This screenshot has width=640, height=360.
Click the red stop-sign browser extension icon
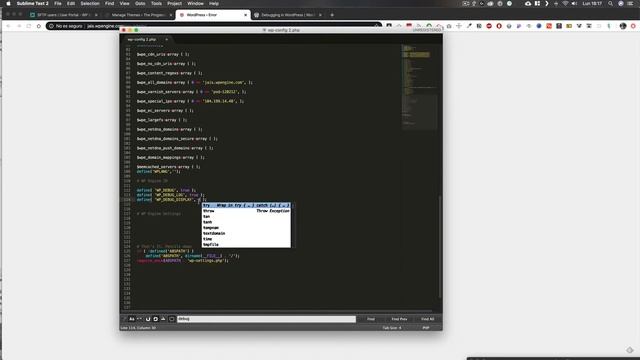pos(489,26)
